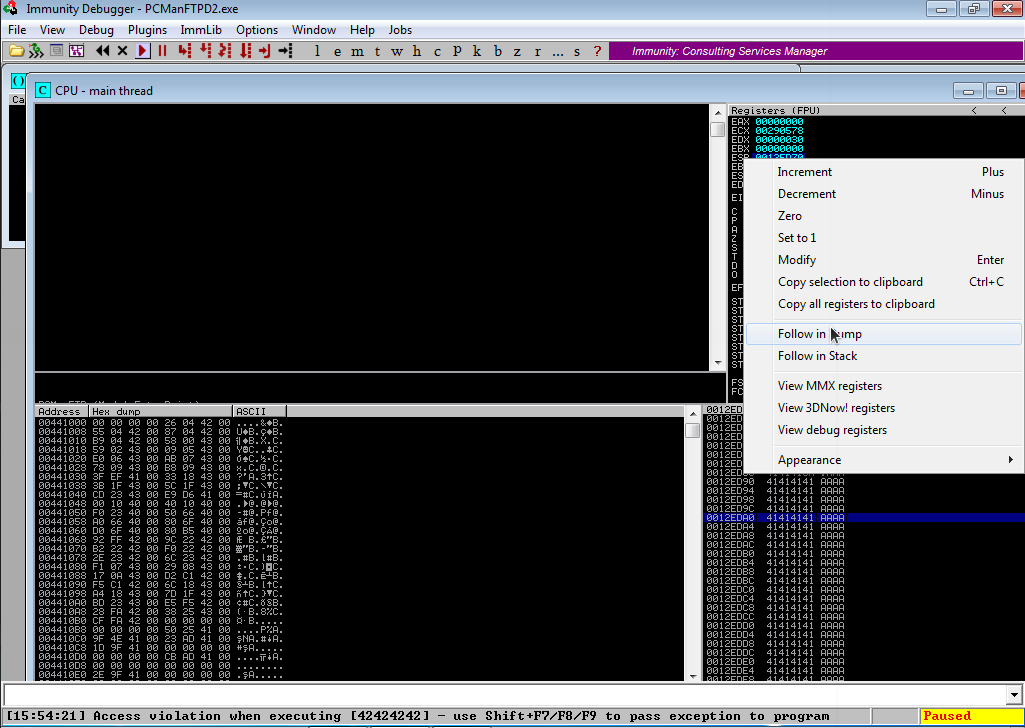The width and height of the screenshot is (1025, 728).
Task: Open Handles window with 'h' button
Action: (x=417, y=51)
